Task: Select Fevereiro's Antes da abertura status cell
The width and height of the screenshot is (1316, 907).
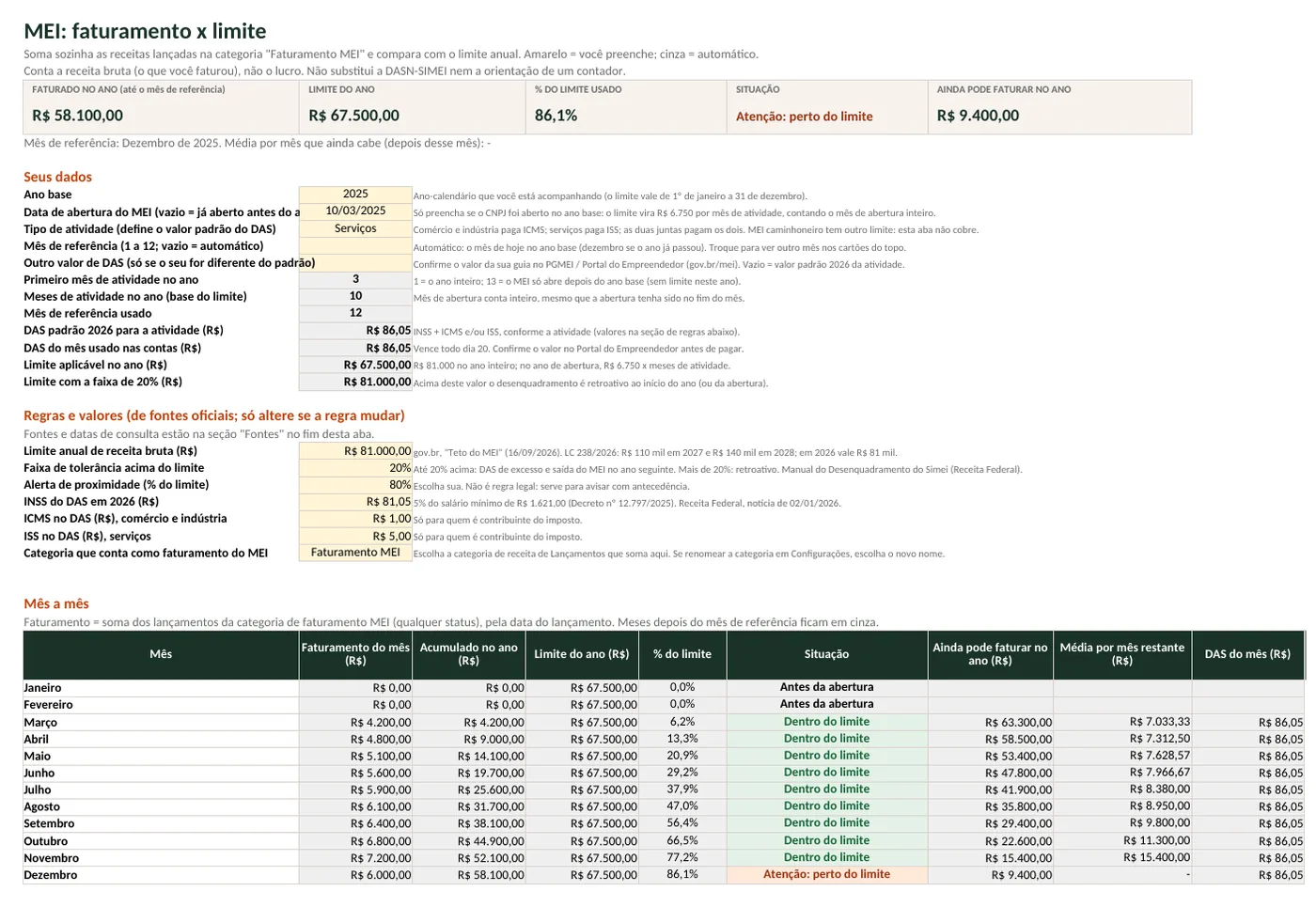Action: point(827,704)
